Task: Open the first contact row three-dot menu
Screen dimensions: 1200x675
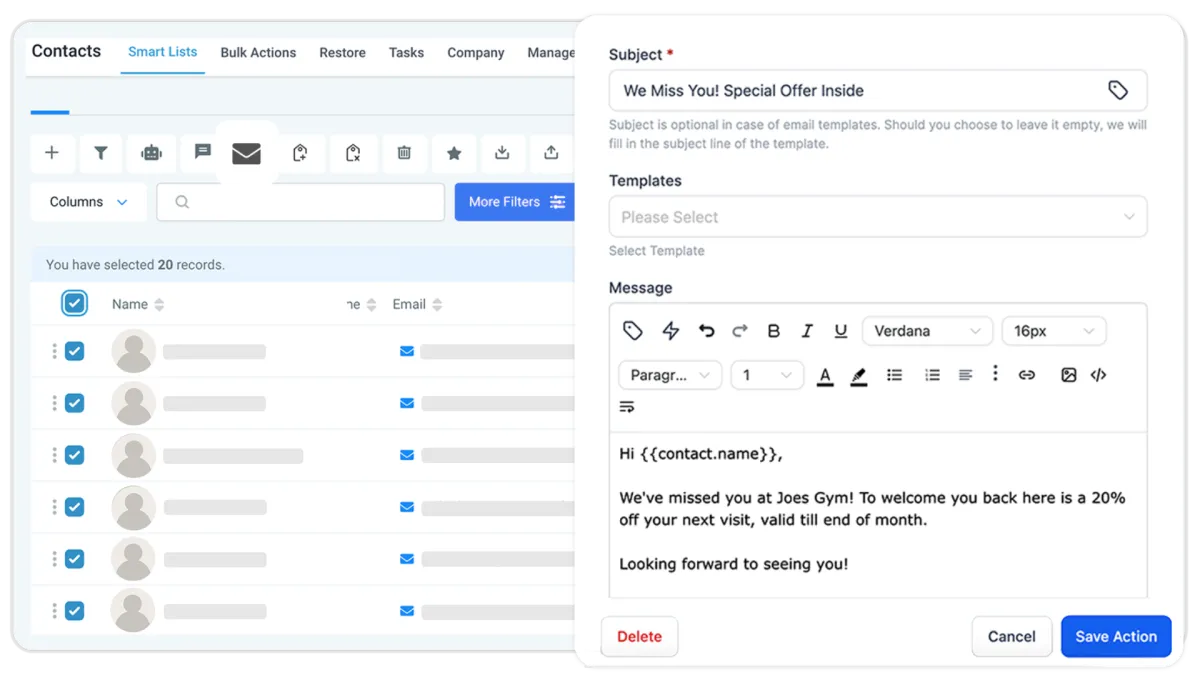Action: [x=54, y=351]
